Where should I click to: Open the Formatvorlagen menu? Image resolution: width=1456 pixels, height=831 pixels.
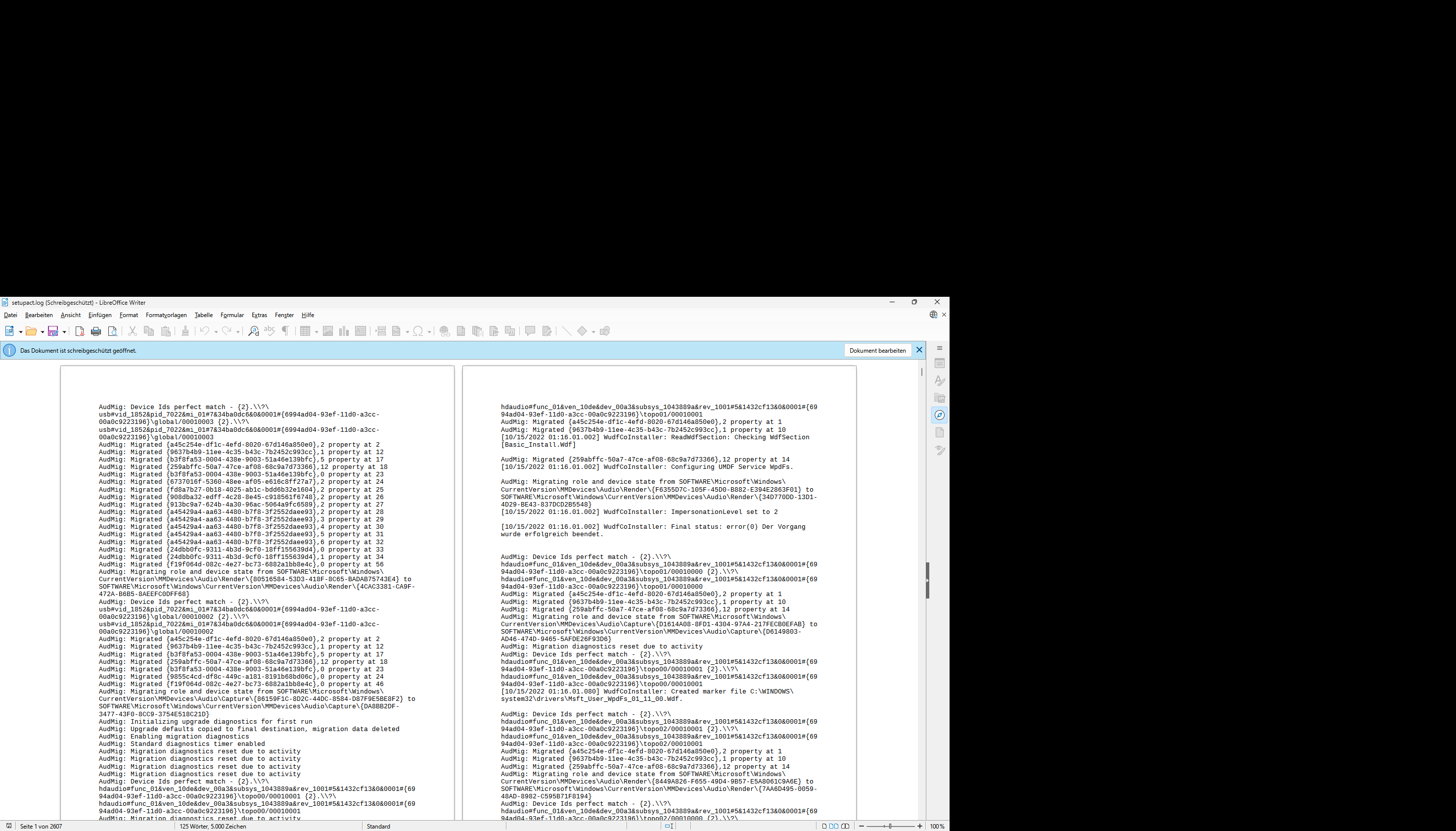pos(166,315)
